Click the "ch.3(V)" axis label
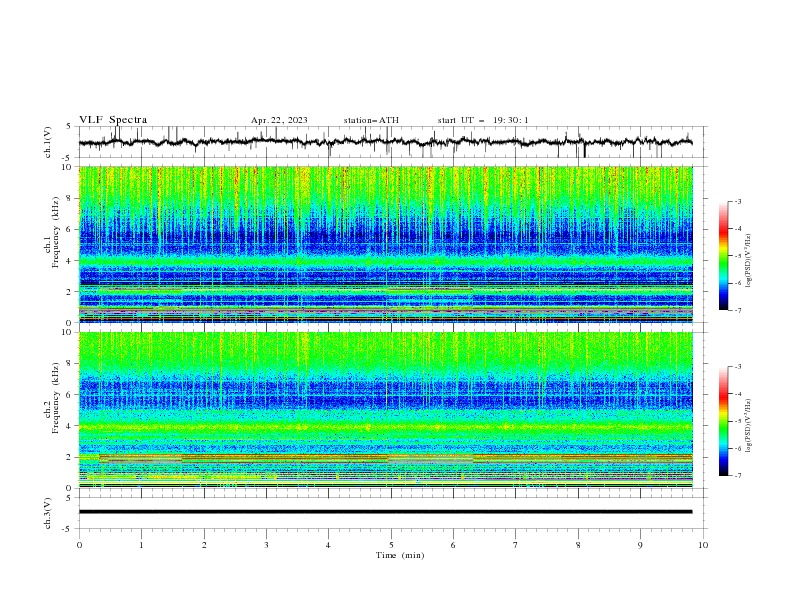792x612 pixels. tap(48, 514)
